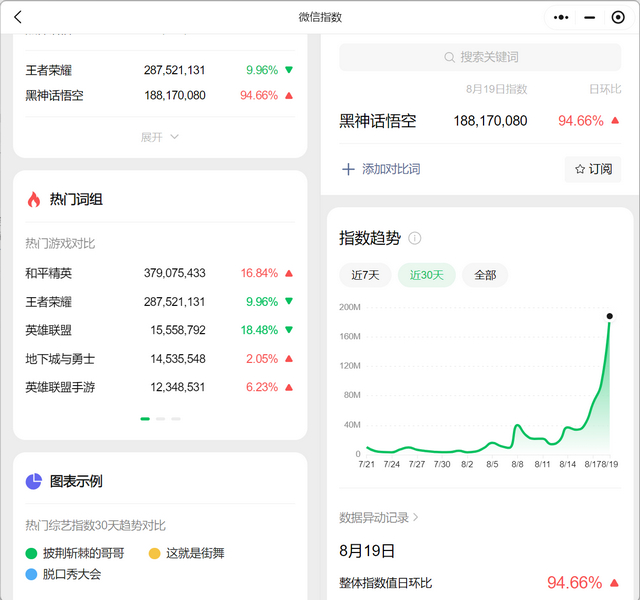Click the 8/8 date label on chart axis
This screenshot has height=600, width=640.
click(x=517, y=464)
